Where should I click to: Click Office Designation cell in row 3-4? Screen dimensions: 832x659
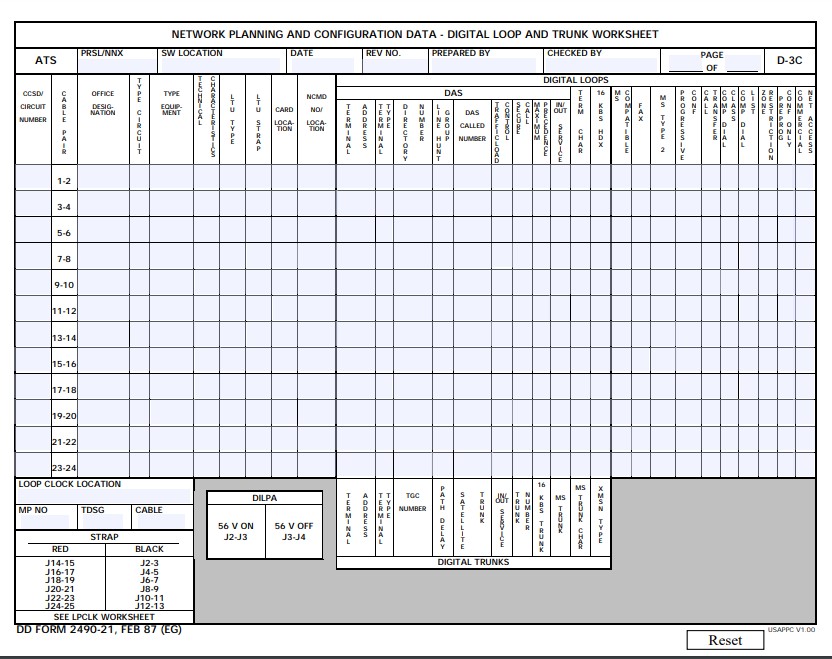point(103,203)
